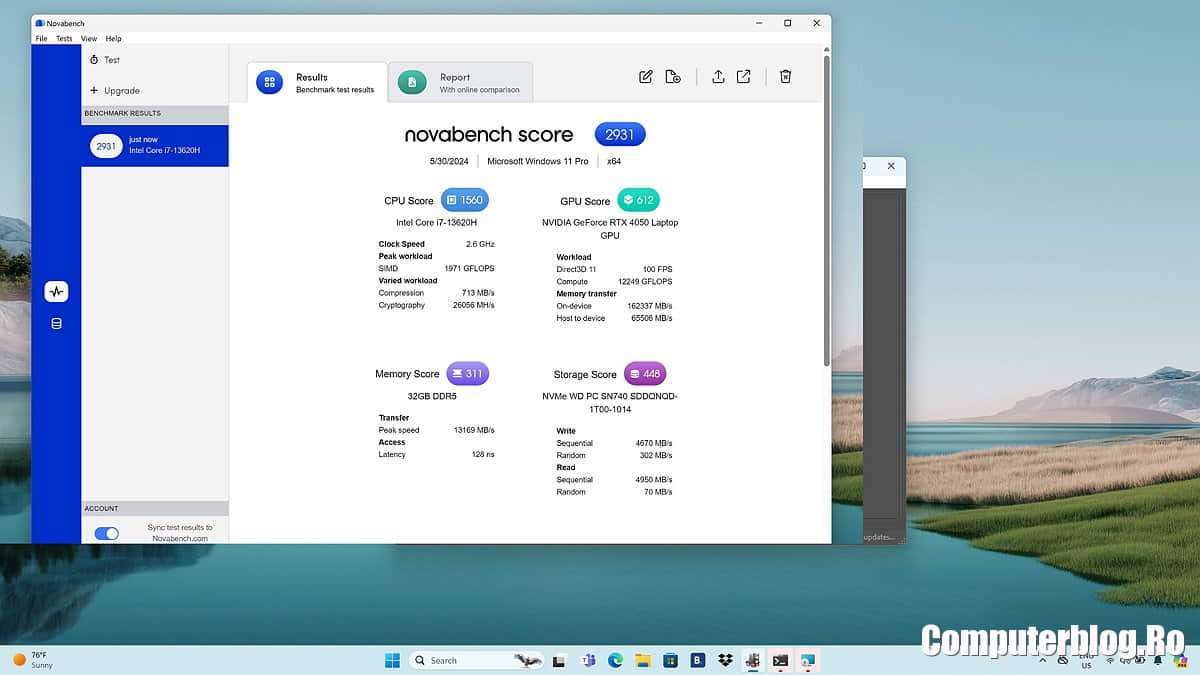Open the View menu
The width and height of the screenshot is (1200, 675).
89,39
